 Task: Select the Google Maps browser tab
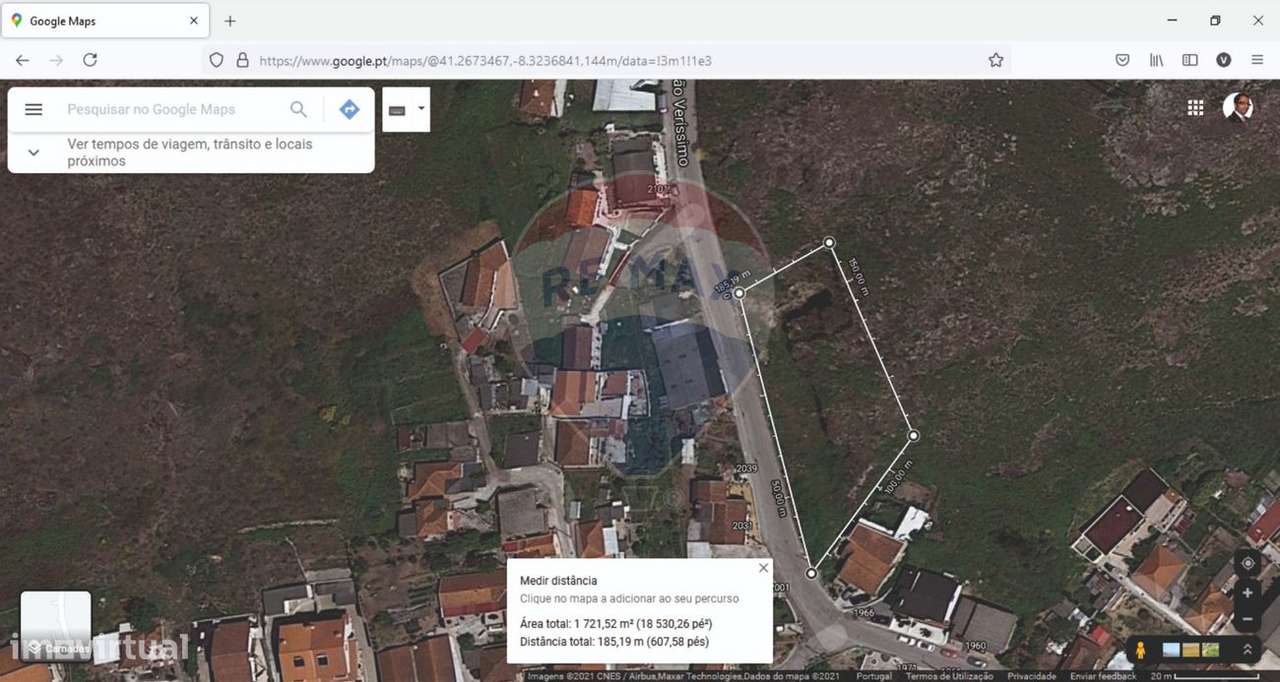point(105,21)
